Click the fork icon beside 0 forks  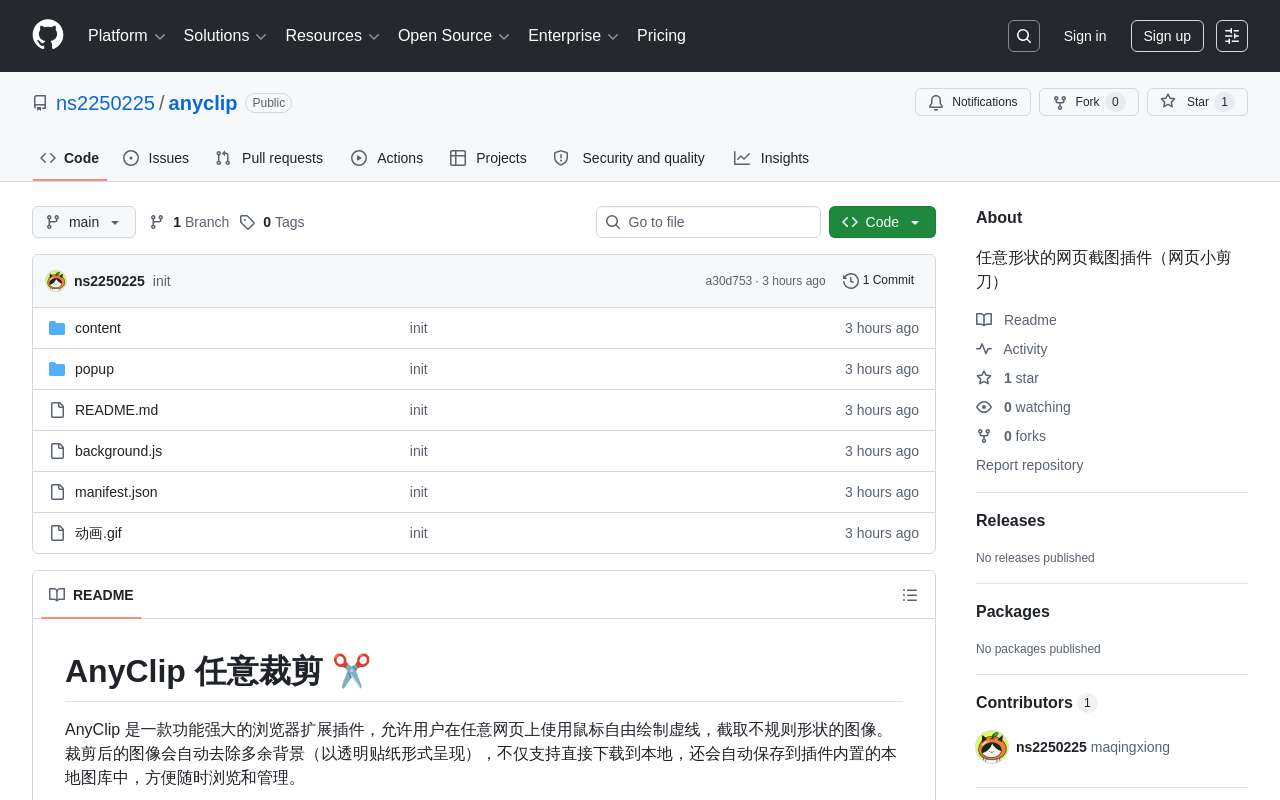984,436
